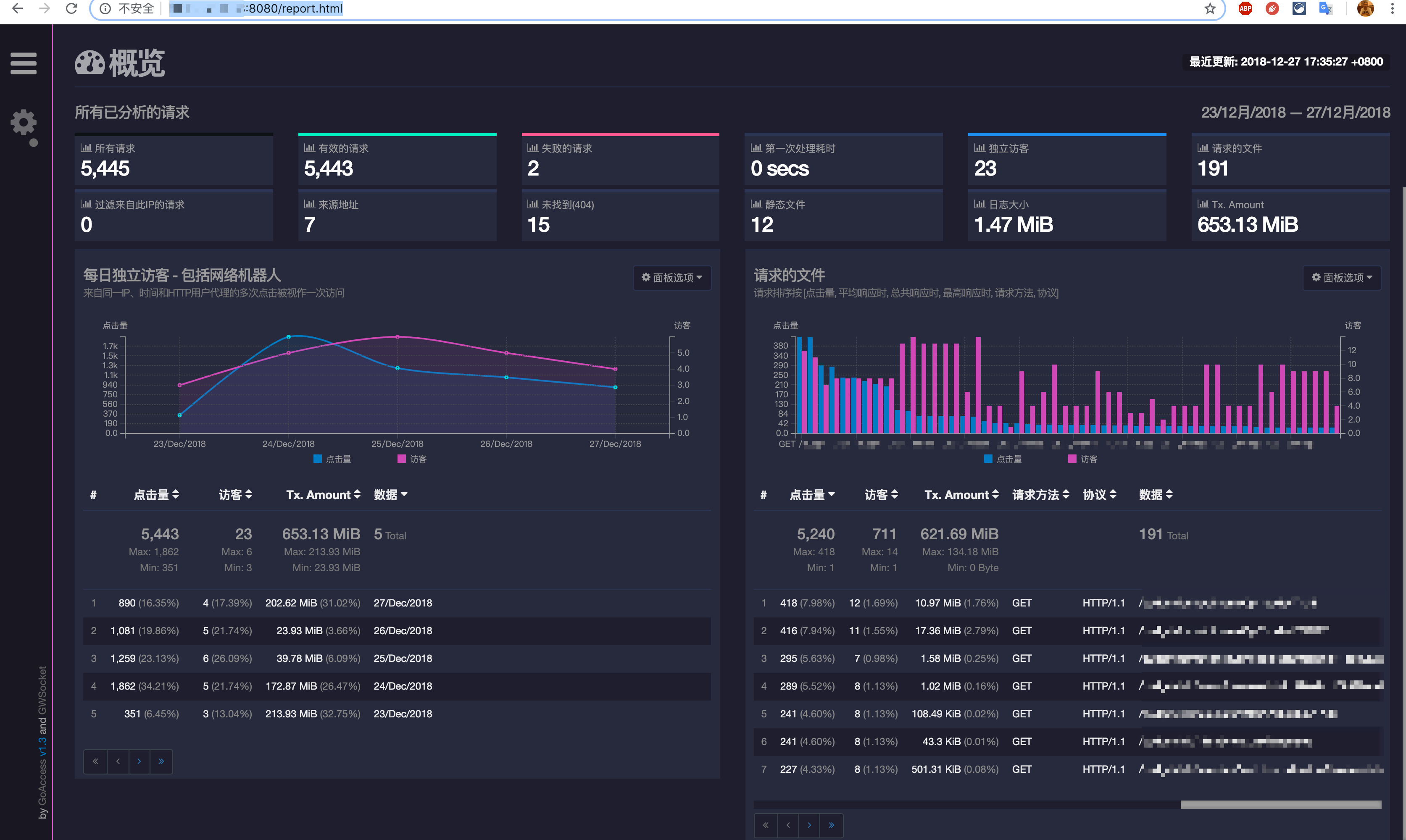
Task: Open the user profile avatar
Action: tap(1366, 8)
